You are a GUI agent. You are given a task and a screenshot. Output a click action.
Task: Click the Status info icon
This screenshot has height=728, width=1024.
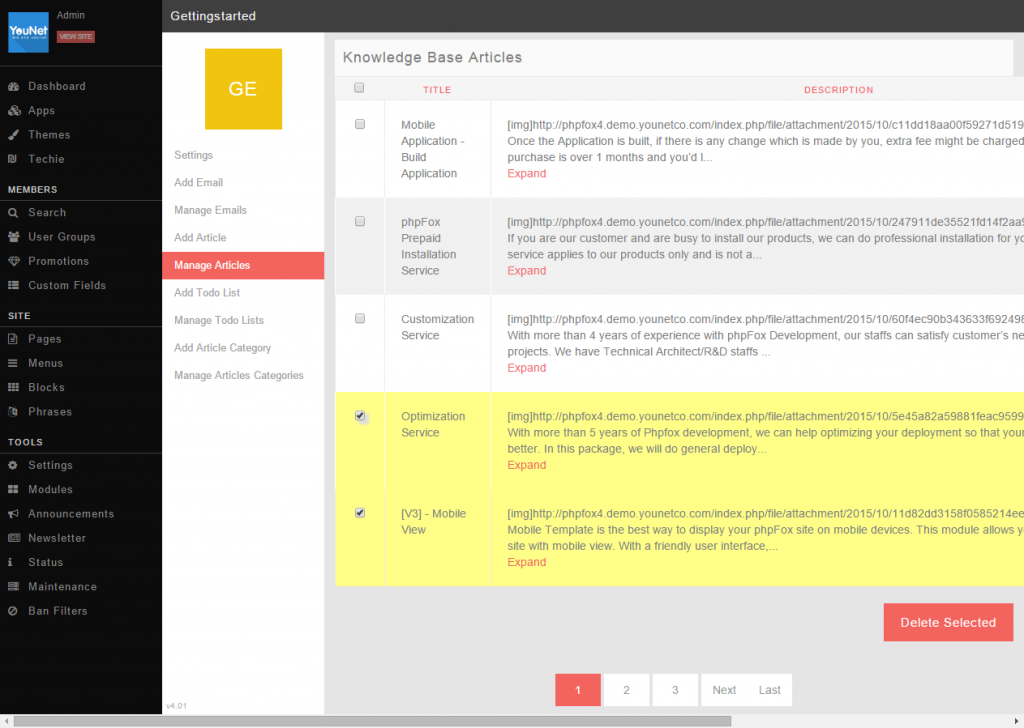10,562
